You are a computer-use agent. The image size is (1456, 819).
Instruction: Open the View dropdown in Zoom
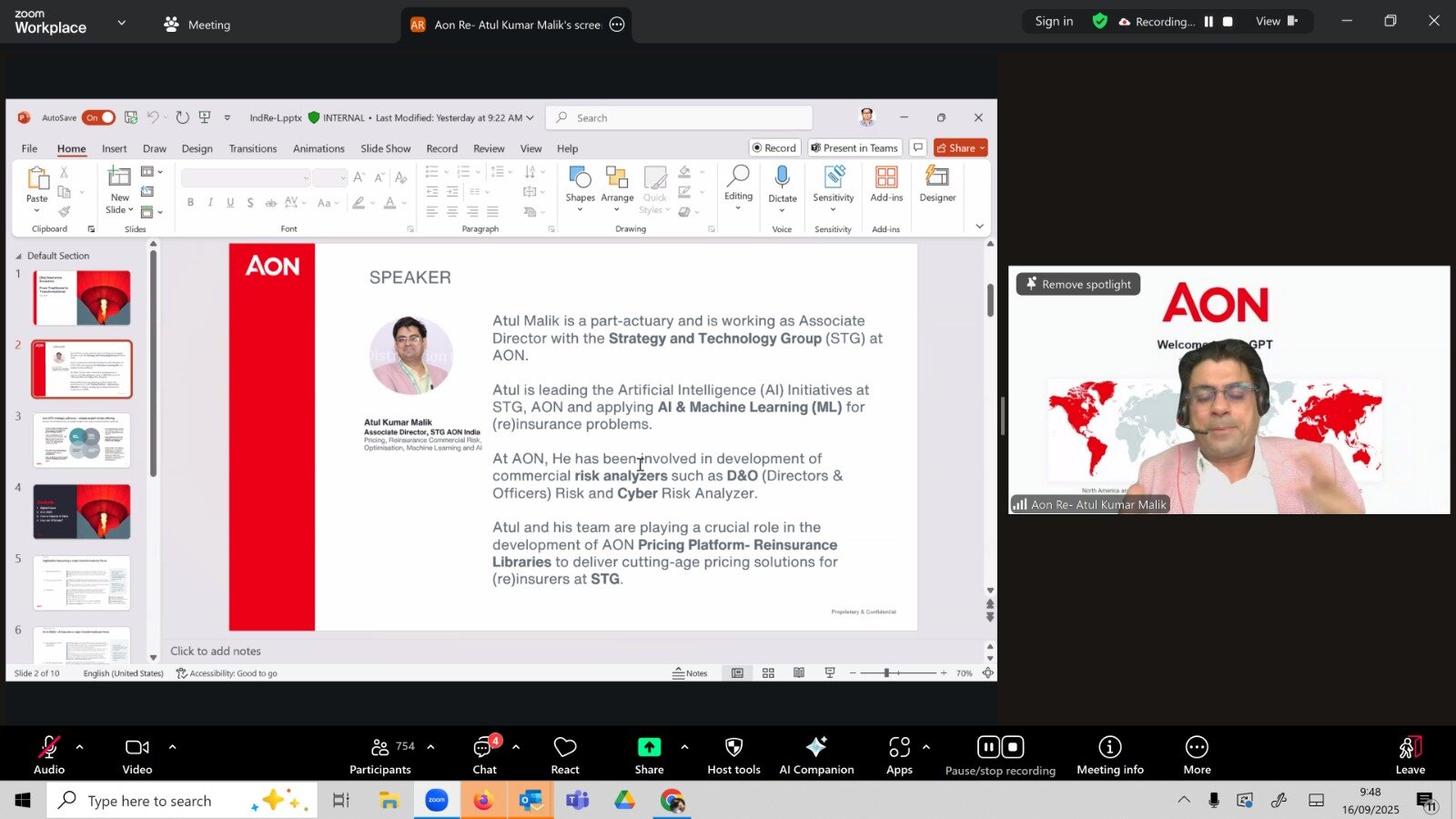pos(1275,22)
